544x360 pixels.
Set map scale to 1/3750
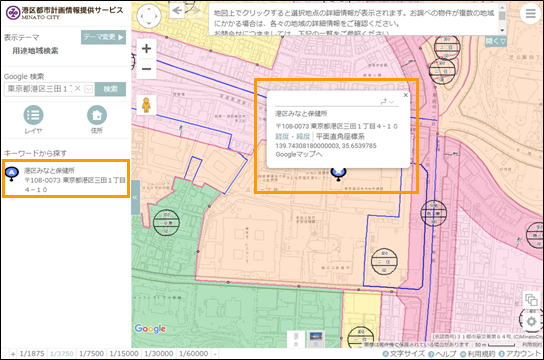point(62,354)
